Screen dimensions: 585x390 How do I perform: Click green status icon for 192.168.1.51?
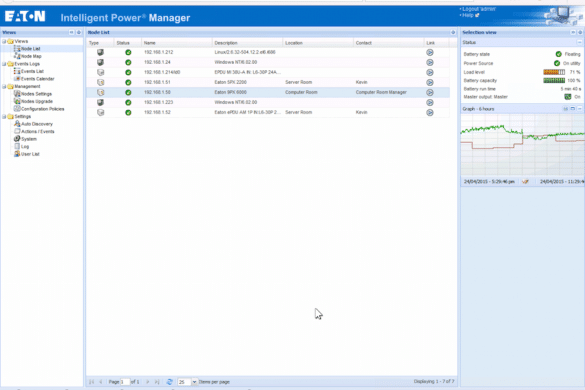click(x=128, y=82)
